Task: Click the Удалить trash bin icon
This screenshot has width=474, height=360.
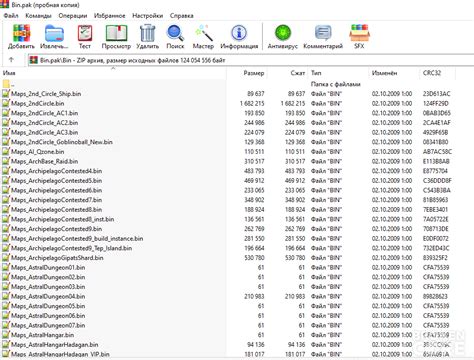Action: 147,33
